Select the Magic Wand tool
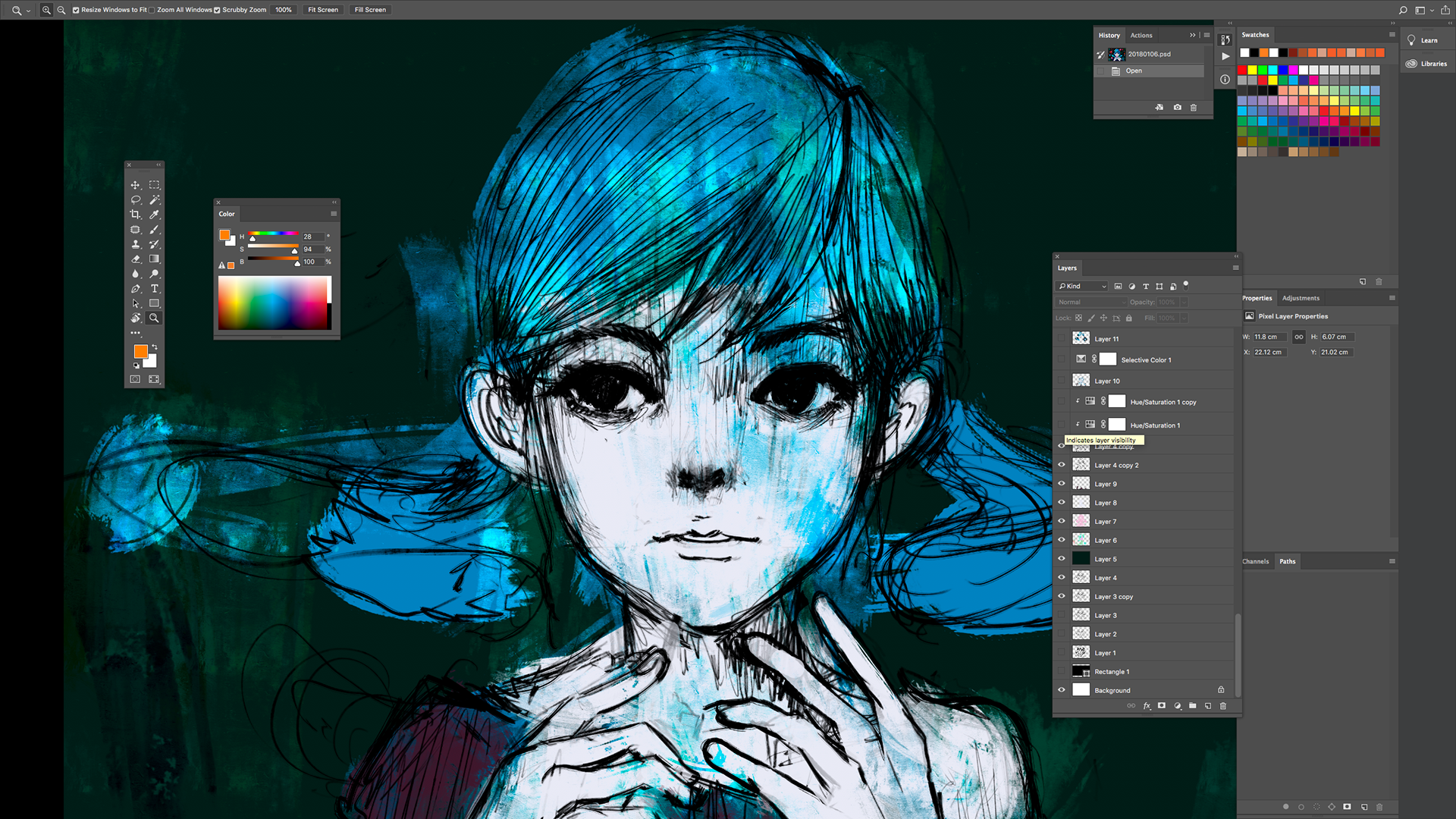Viewport: 1456px width, 819px height. click(x=154, y=200)
